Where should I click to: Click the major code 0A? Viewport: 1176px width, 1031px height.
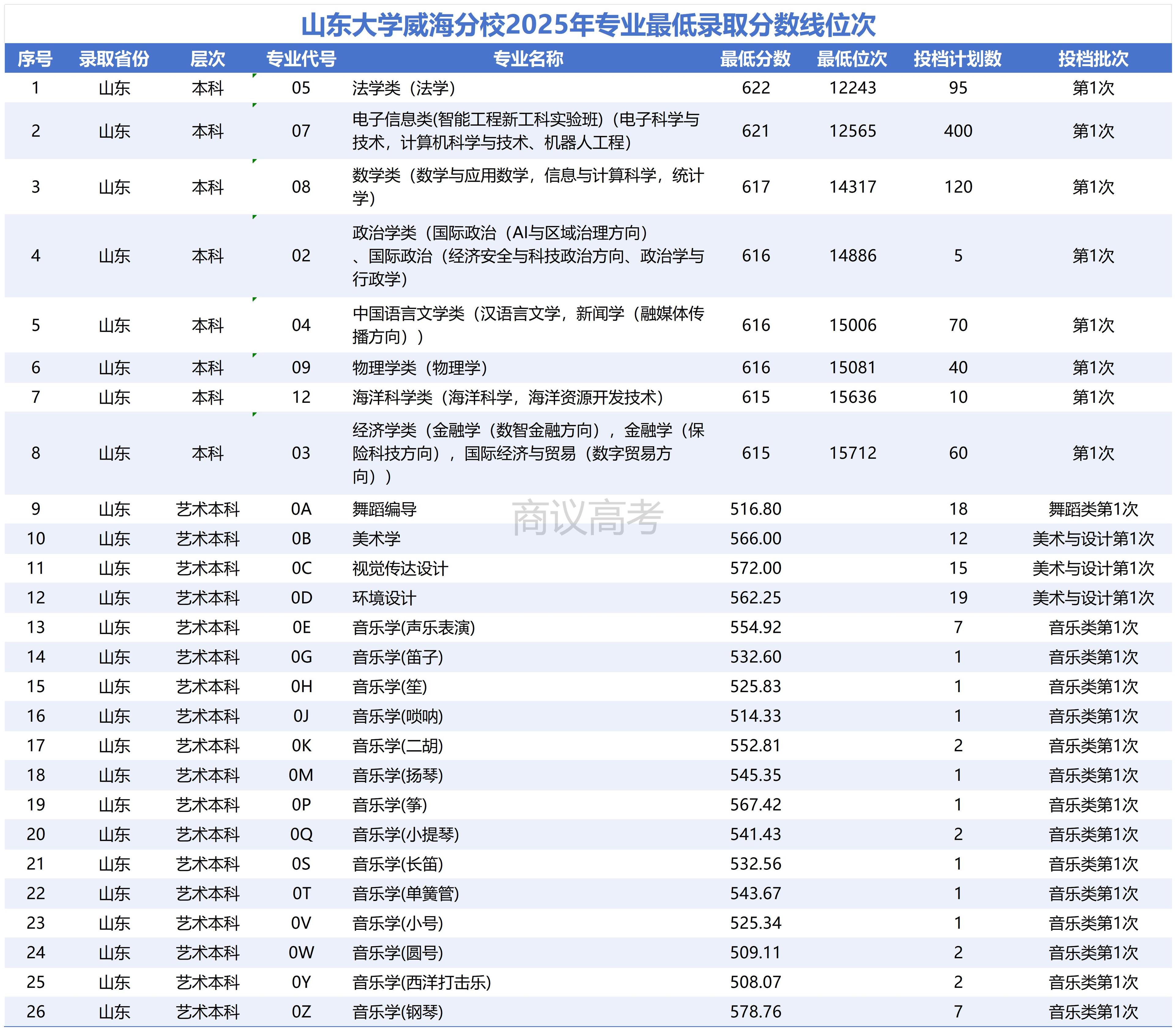click(x=301, y=509)
